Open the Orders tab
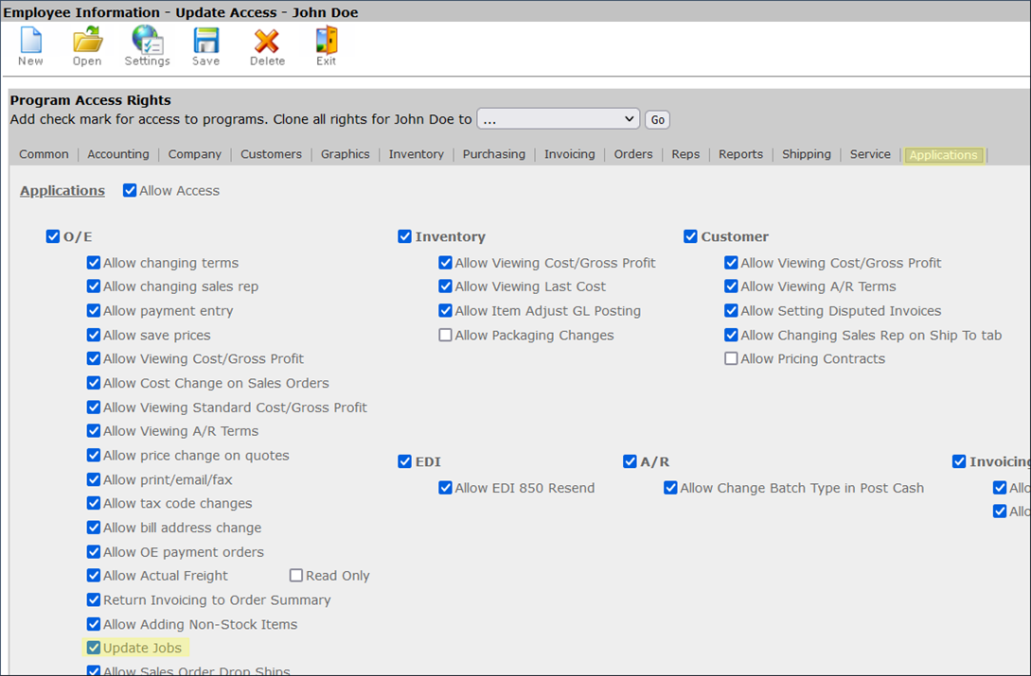The height and width of the screenshot is (676, 1031). point(633,154)
